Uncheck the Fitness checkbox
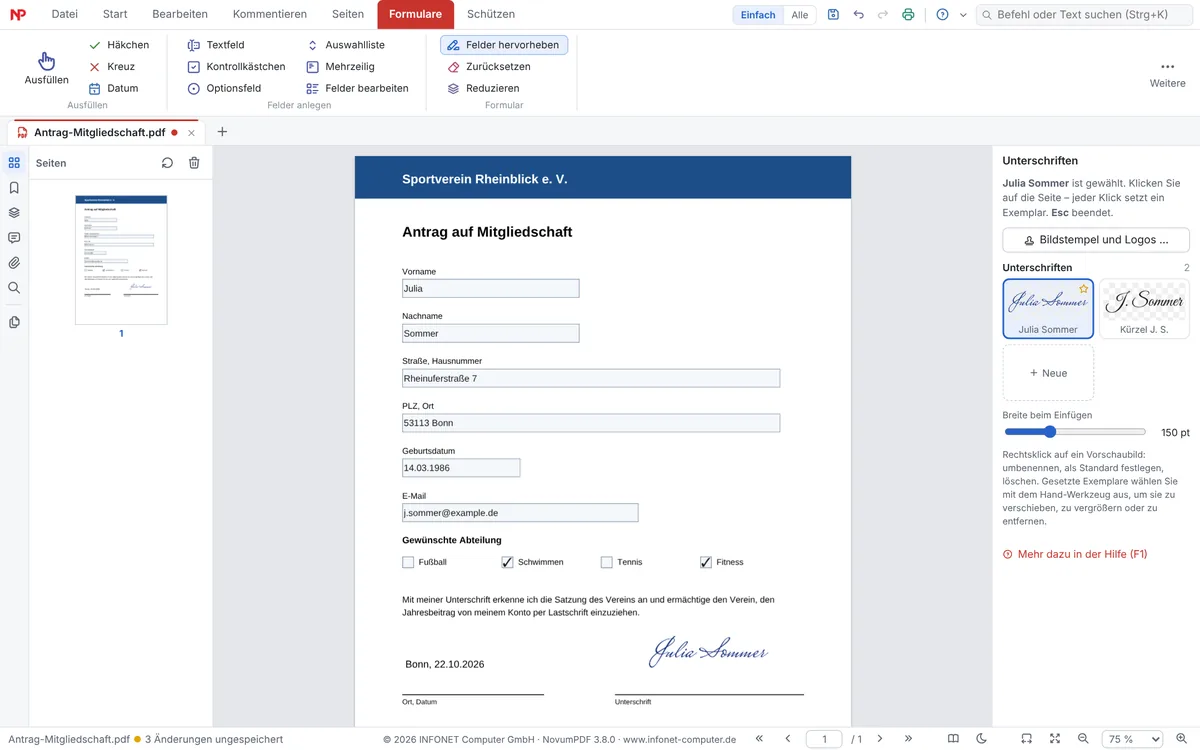This screenshot has width=1200, height=750. [706, 562]
